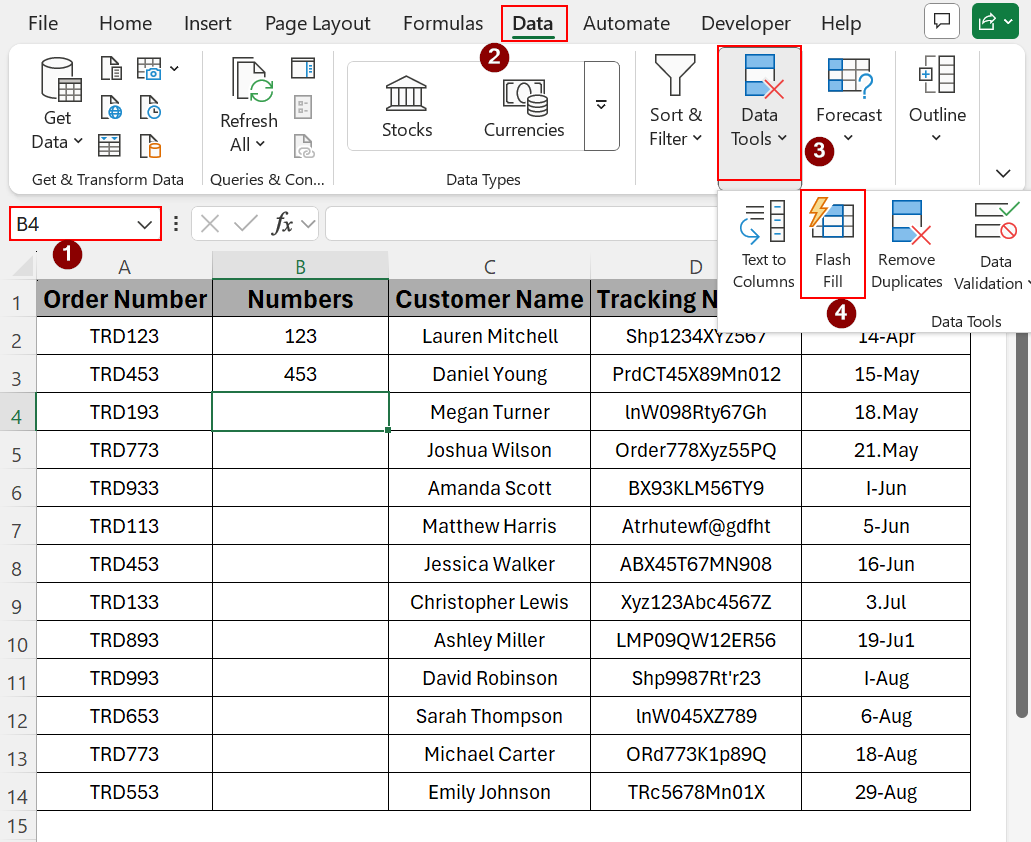This screenshot has width=1031, height=842.
Task: Switch to the Formulas tab
Action: click(x=443, y=23)
